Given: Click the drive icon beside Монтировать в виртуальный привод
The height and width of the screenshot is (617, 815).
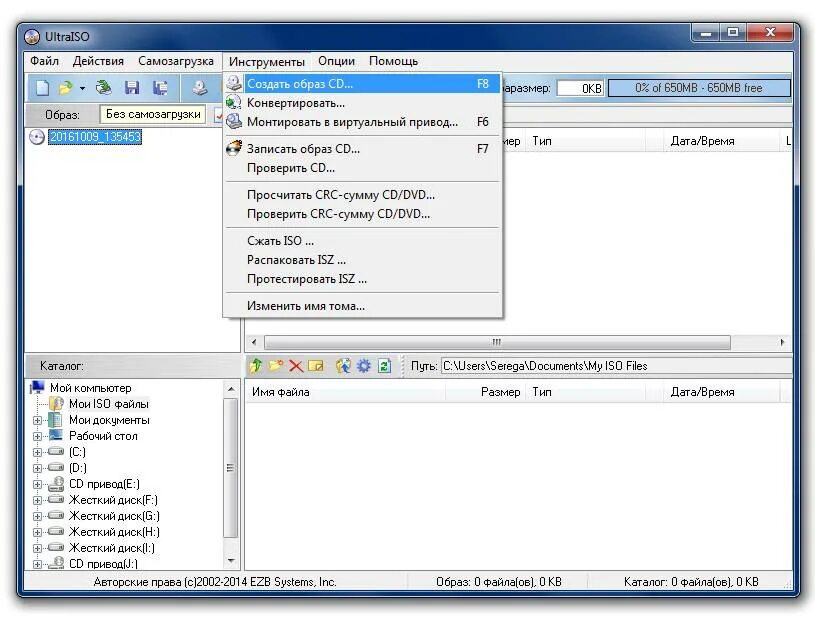Looking at the screenshot, I should [x=234, y=122].
